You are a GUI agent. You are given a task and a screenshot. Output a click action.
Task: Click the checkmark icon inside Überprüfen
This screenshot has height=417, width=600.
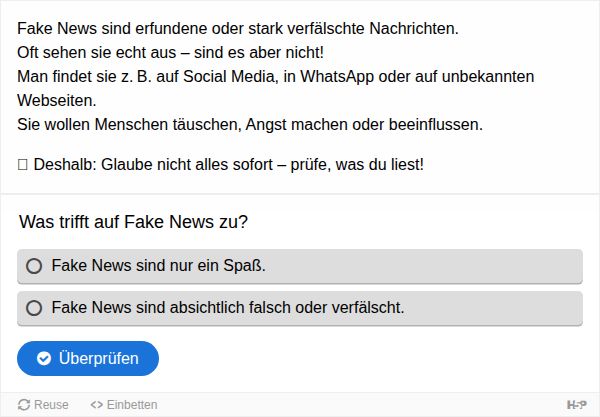point(44,359)
